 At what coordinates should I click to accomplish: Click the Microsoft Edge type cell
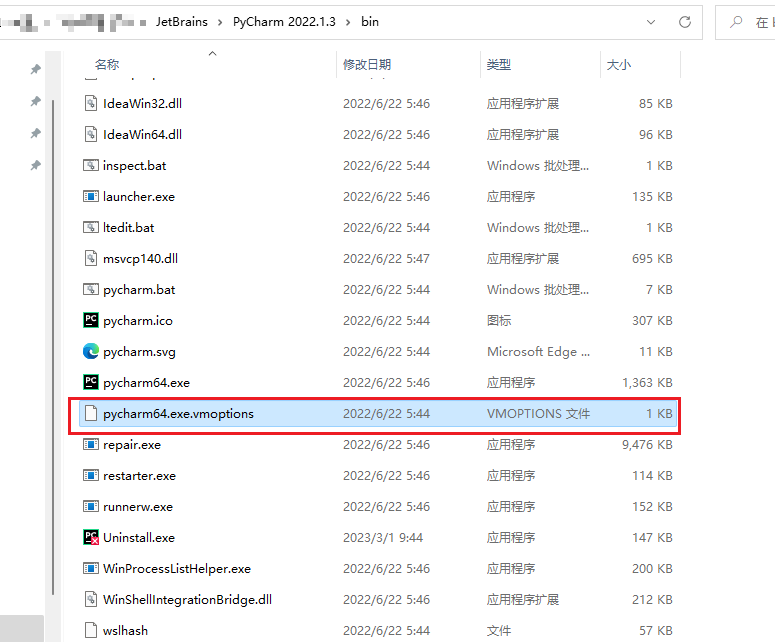pos(538,352)
